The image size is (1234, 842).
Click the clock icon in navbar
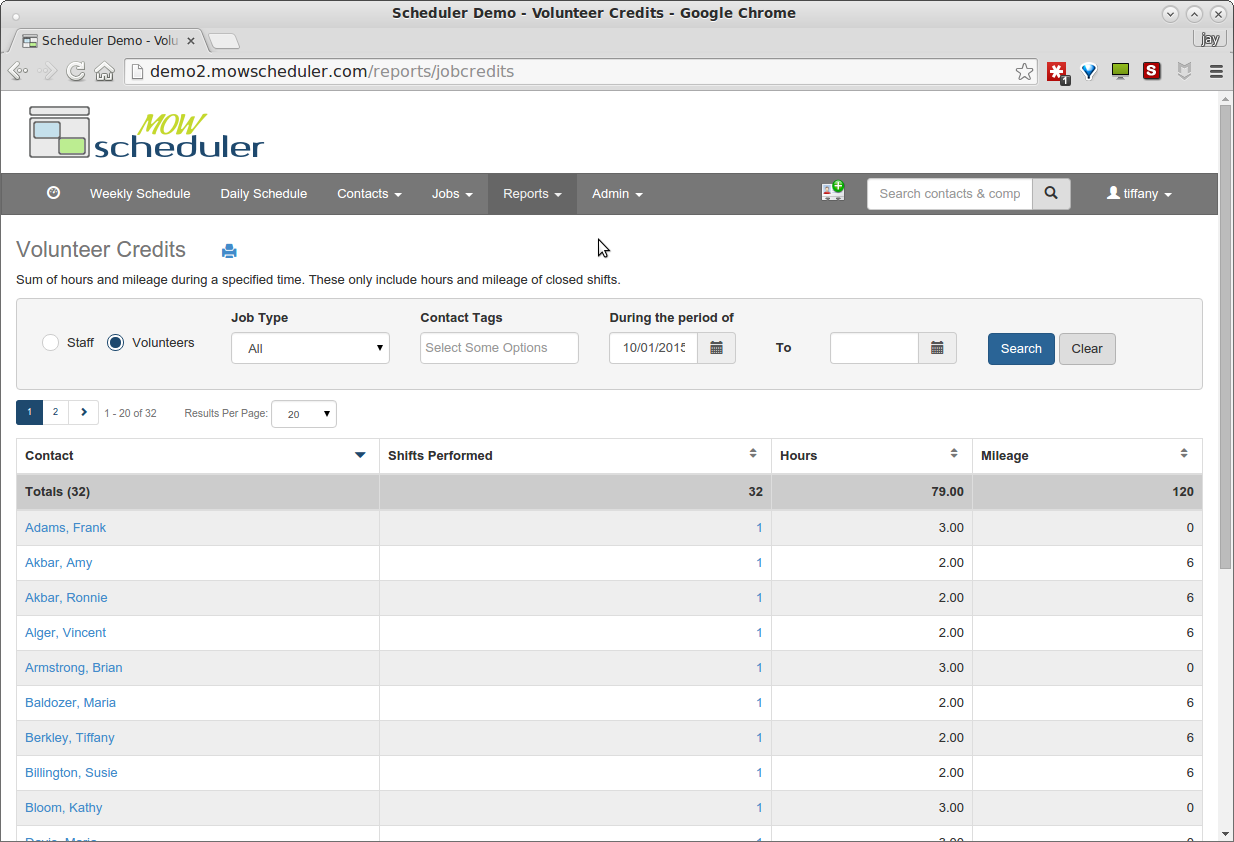click(54, 193)
